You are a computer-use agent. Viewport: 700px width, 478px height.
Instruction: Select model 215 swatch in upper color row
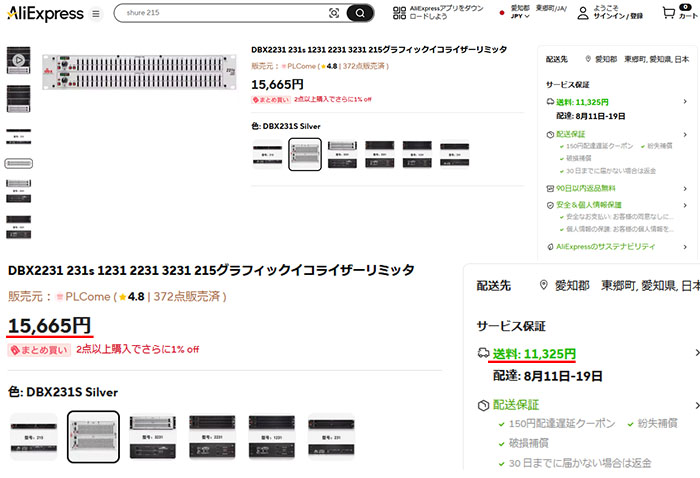click(267, 154)
